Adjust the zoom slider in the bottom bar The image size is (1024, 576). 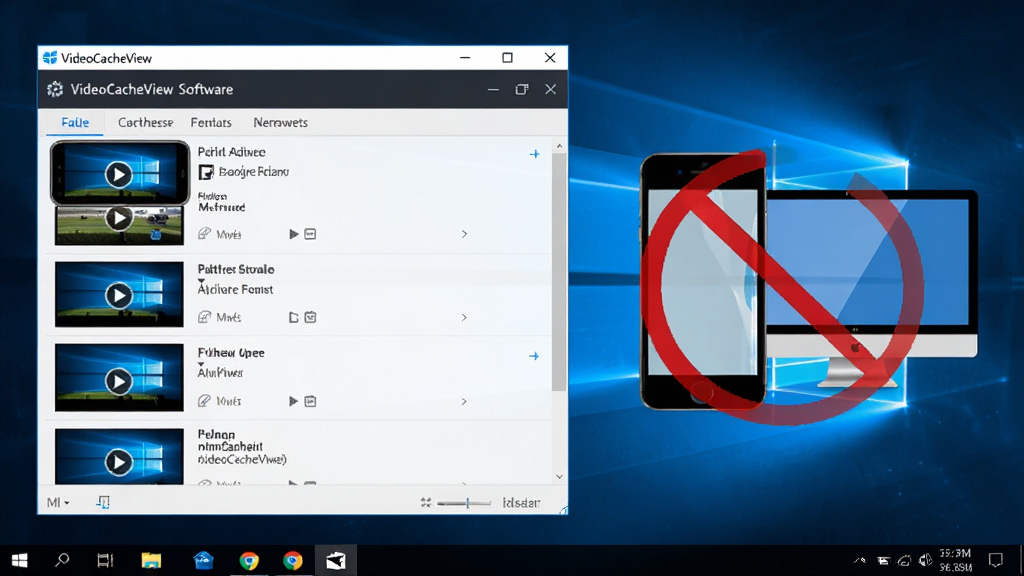coord(464,503)
